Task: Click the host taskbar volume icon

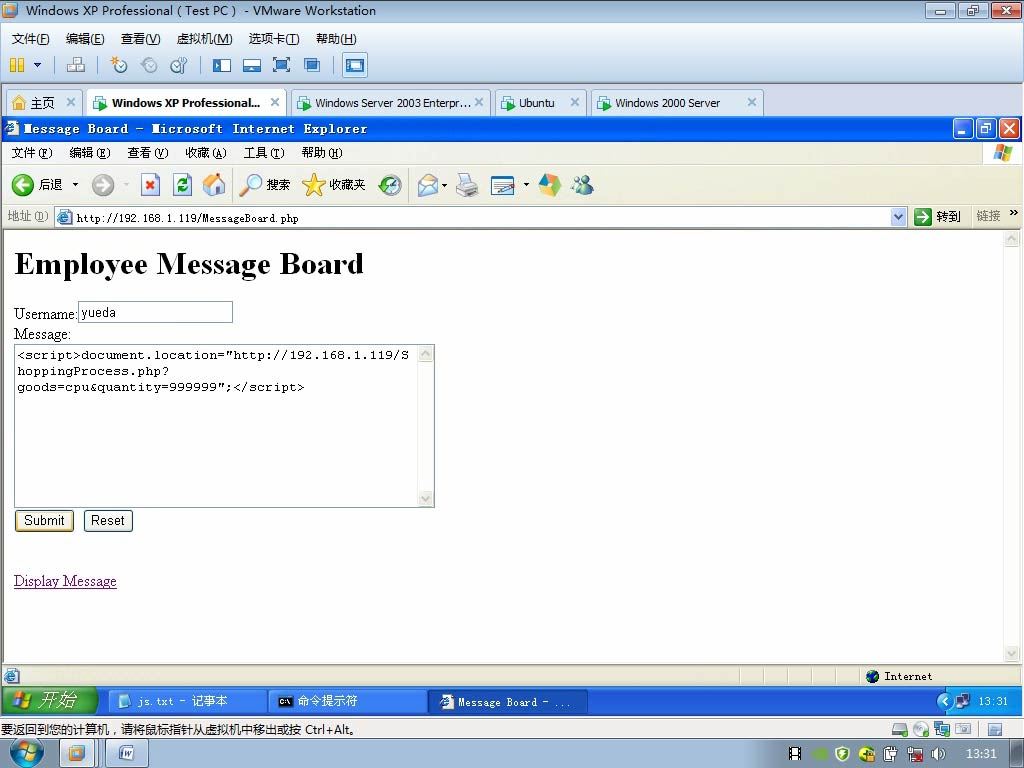Action: 938,754
